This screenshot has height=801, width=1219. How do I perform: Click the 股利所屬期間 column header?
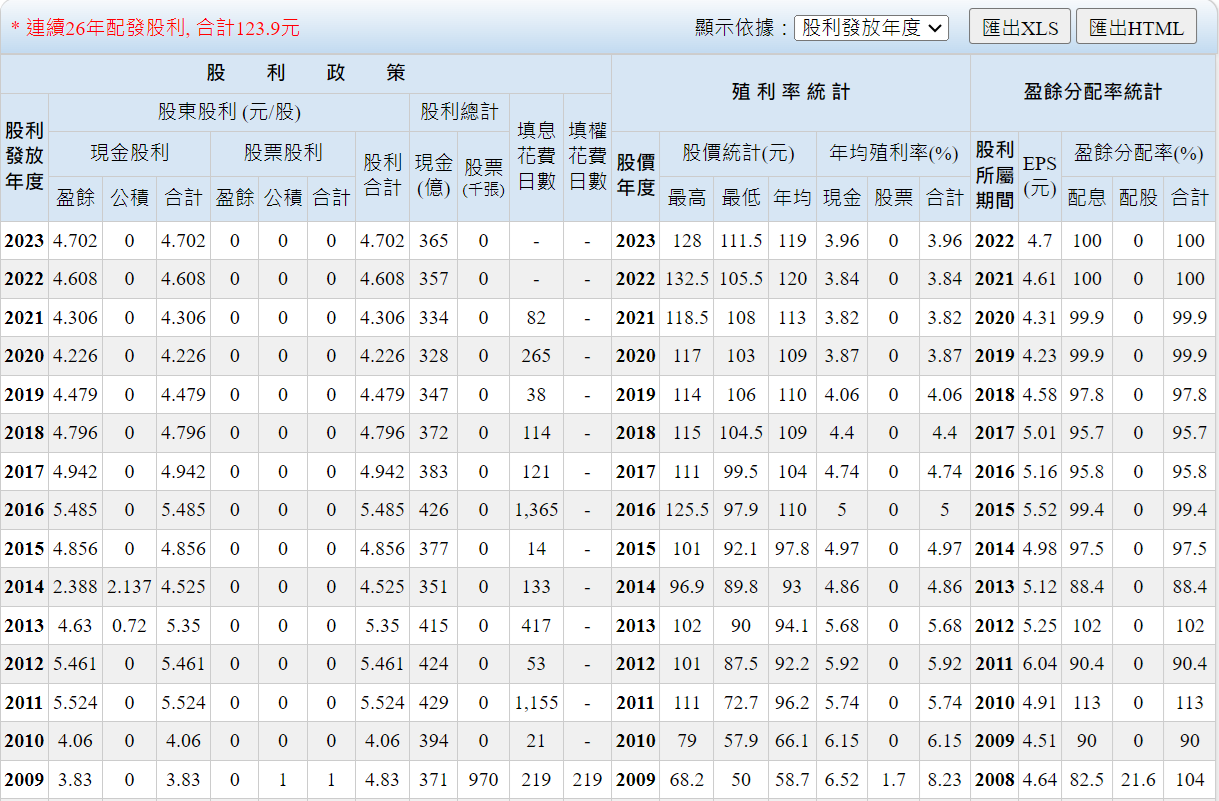click(x=994, y=175)
